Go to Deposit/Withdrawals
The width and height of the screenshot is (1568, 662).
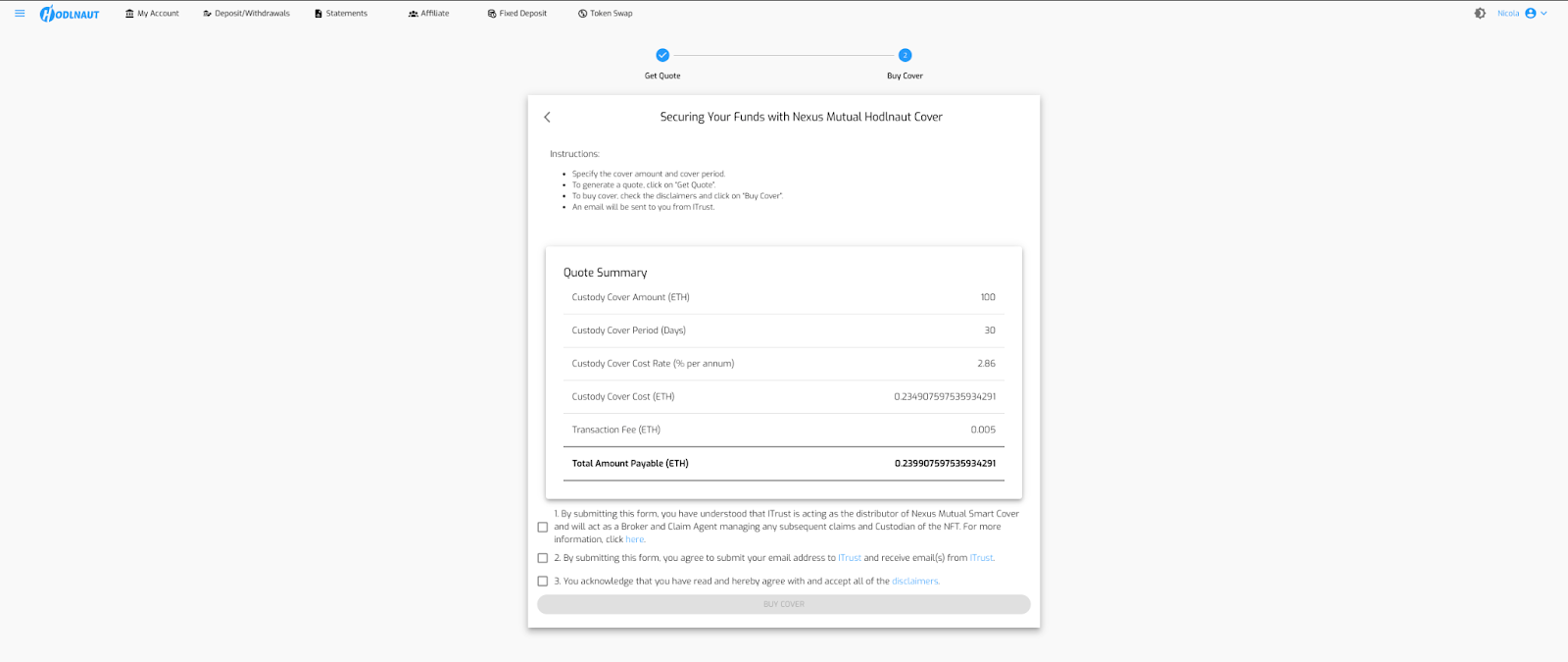click(246, 14)
